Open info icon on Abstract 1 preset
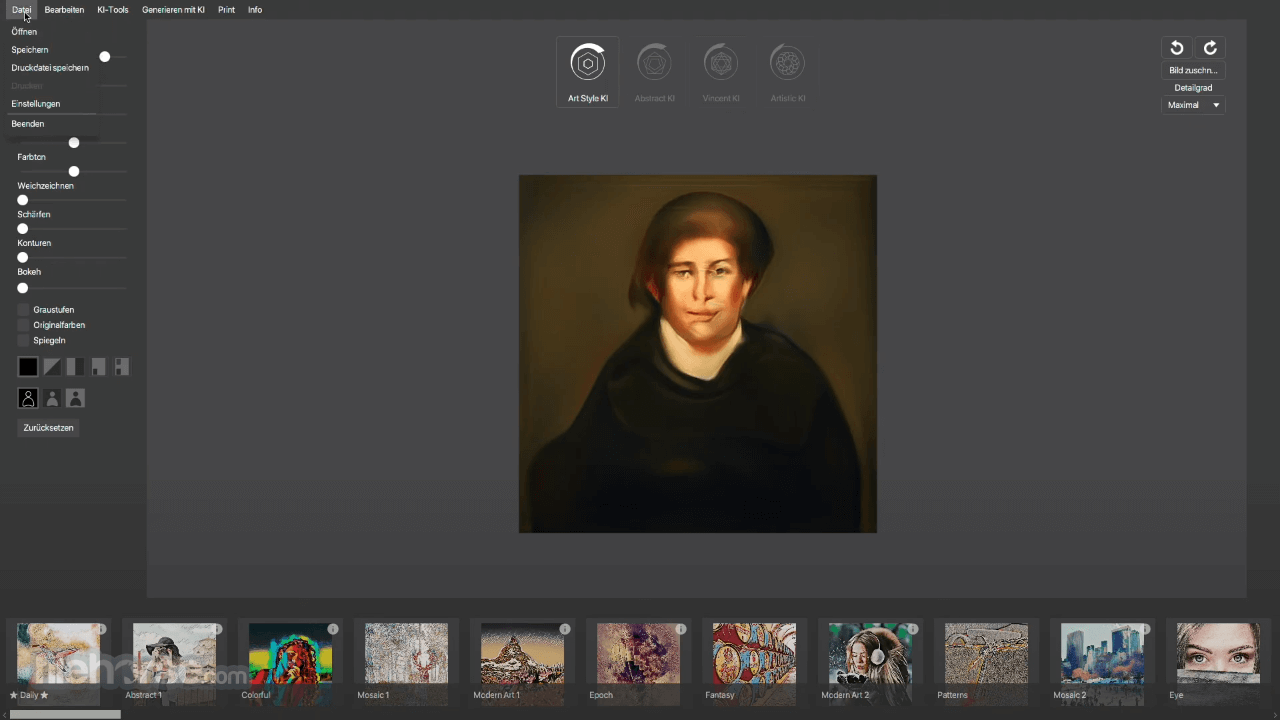 [x=217, y=629]
